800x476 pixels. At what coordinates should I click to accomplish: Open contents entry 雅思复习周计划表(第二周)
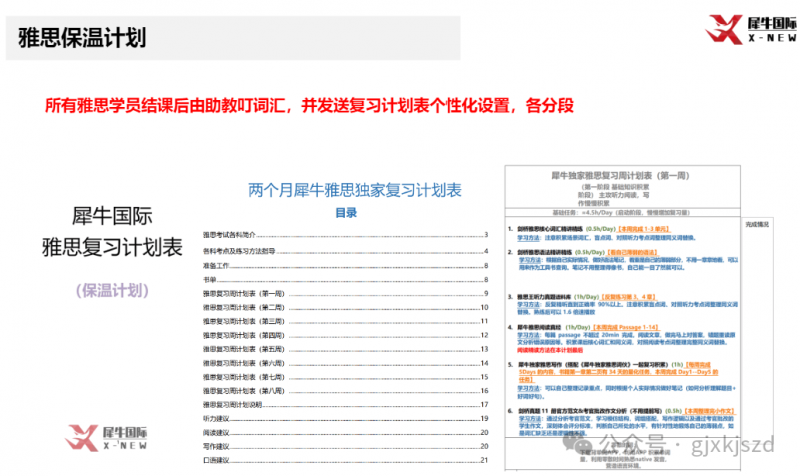point(345,307)
